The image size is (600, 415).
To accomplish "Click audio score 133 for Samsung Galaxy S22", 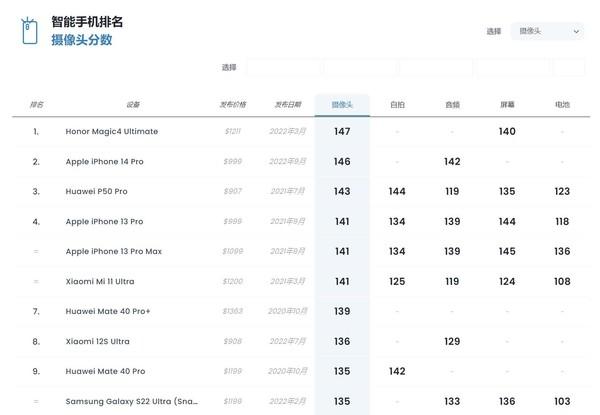I will (452, 401).
